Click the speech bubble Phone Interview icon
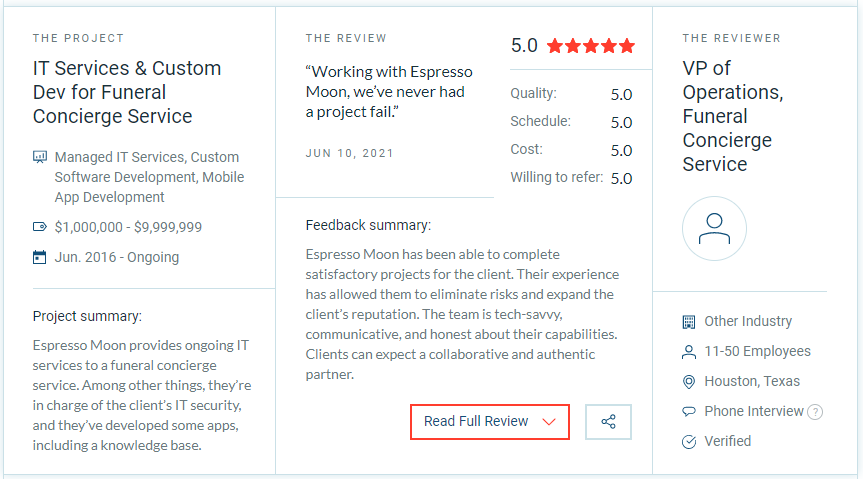Viewport: 863px width, 479px height. tap(689, 411)
